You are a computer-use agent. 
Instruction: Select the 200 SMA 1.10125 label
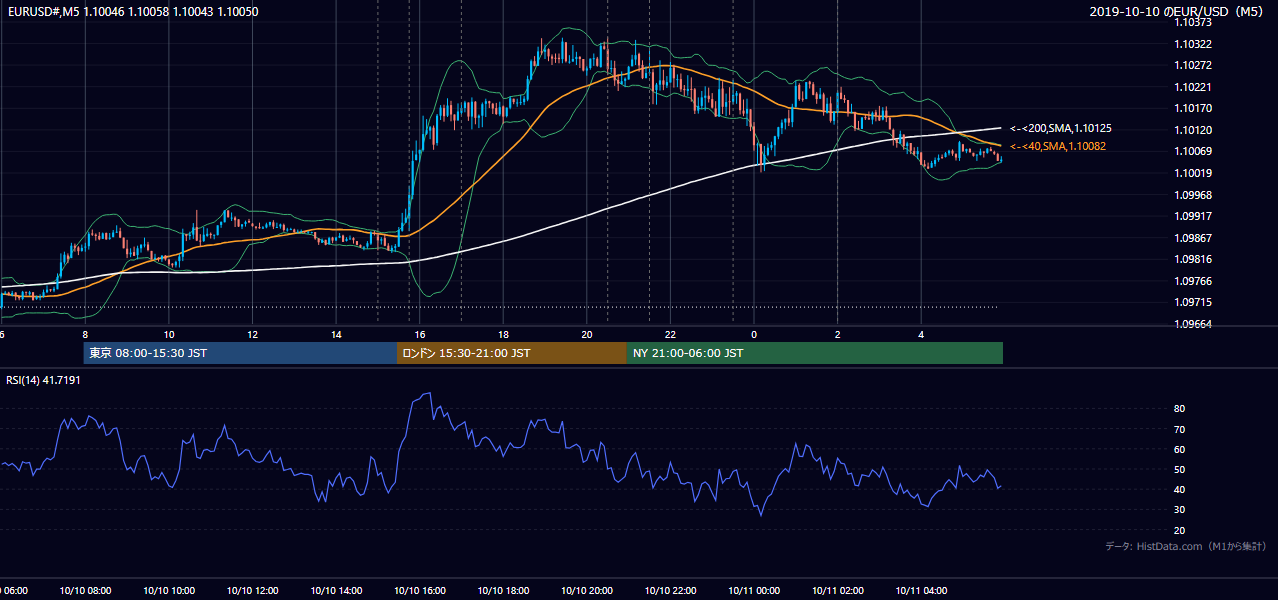click(1061, 128)
